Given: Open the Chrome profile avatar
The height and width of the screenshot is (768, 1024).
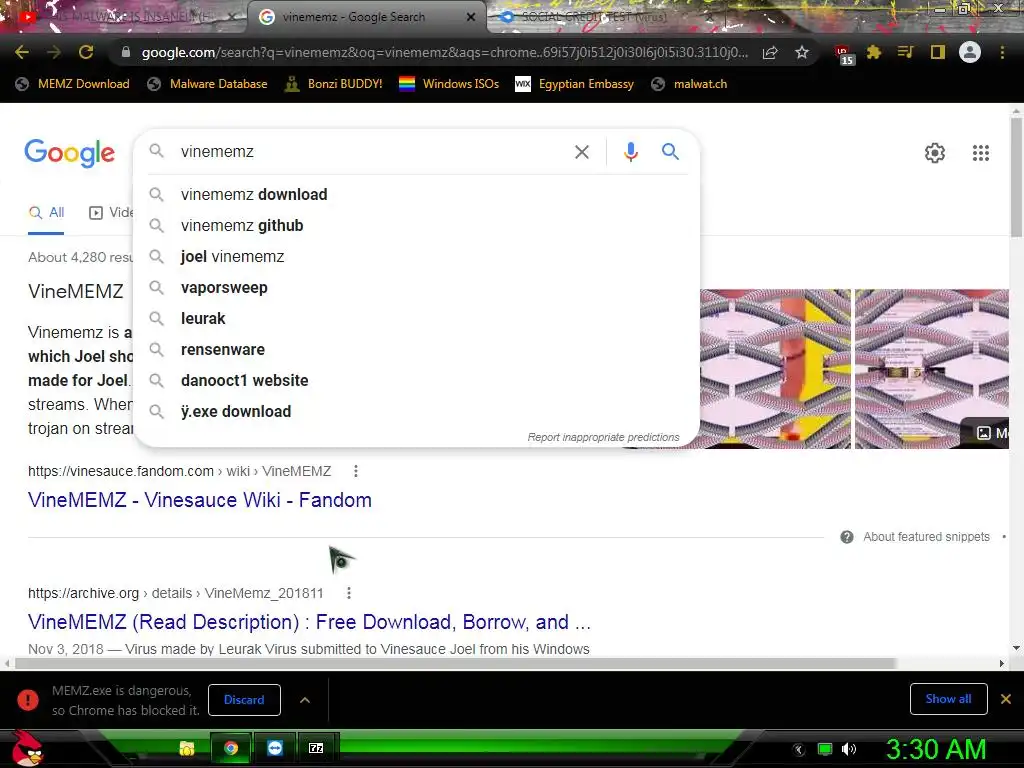Looking at the screenshot, I should (970, 52).
